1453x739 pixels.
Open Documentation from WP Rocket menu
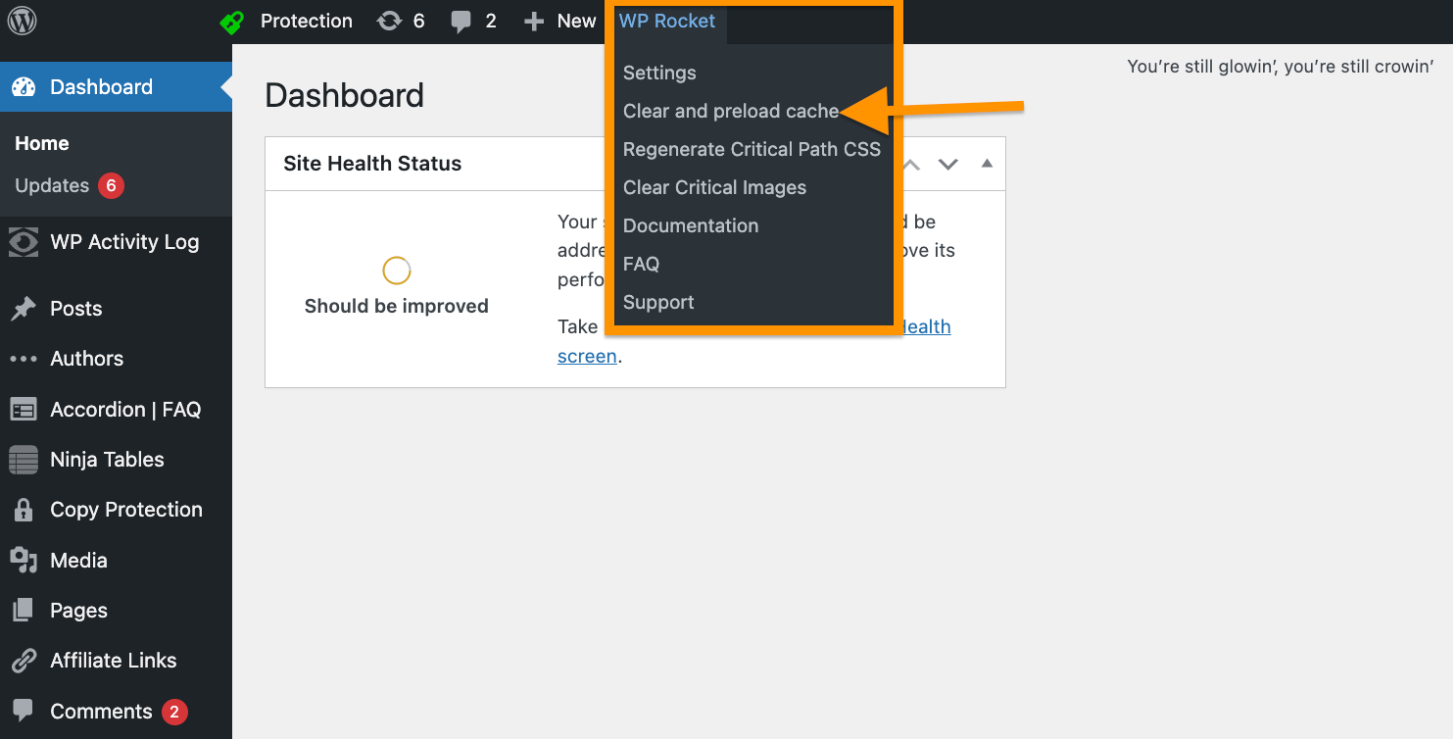tap(690, 226)
